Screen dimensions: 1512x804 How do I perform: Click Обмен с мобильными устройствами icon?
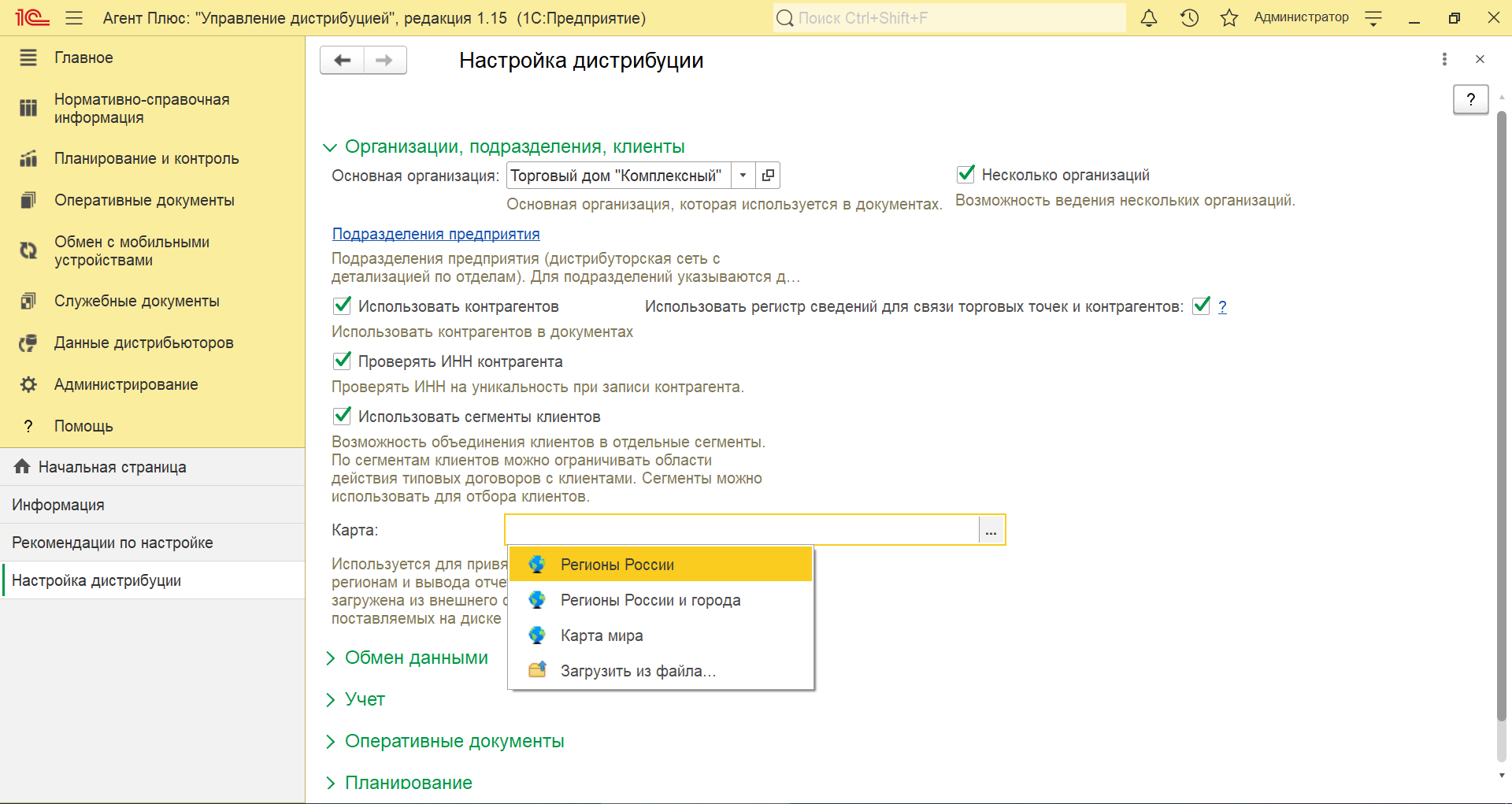28,250
